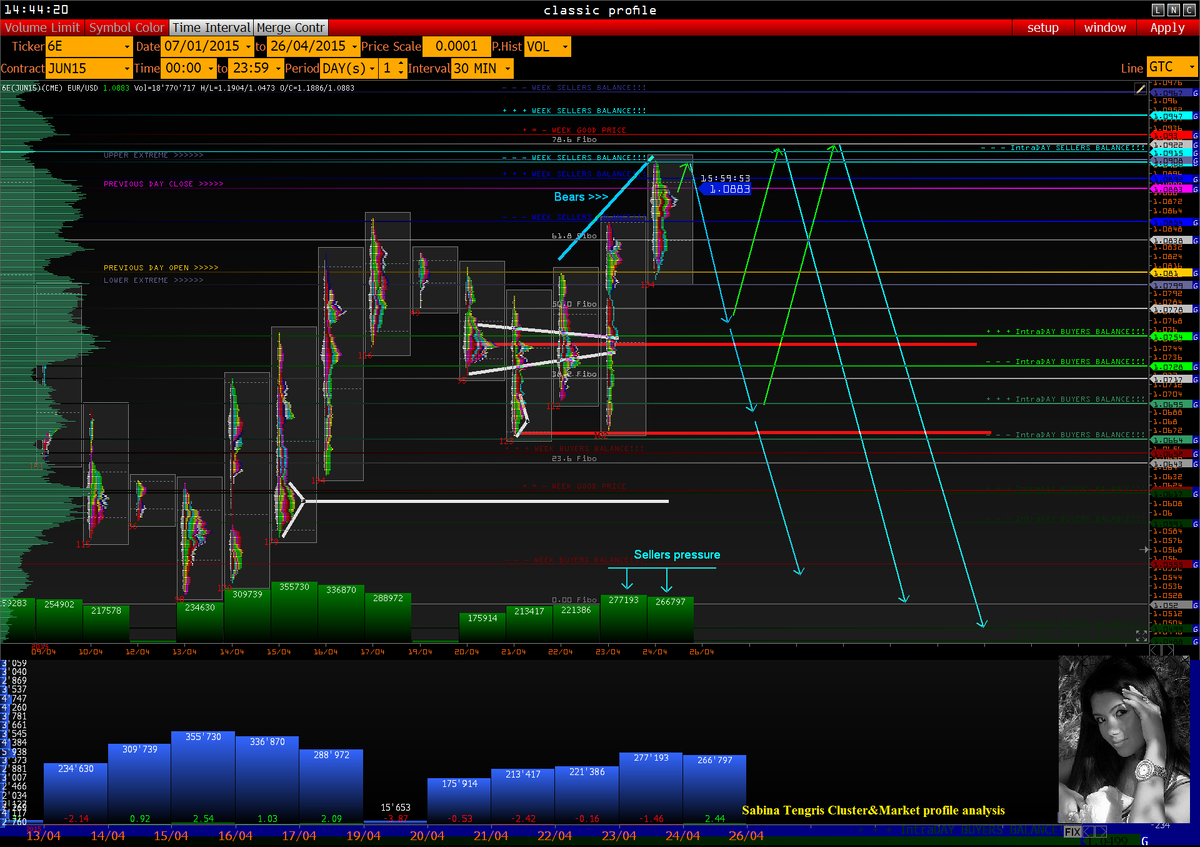Image resolution: width=1200 pixels, height=847 pixels.
Task: Open end time 23:59 dropdown
Action: (256, 68)
